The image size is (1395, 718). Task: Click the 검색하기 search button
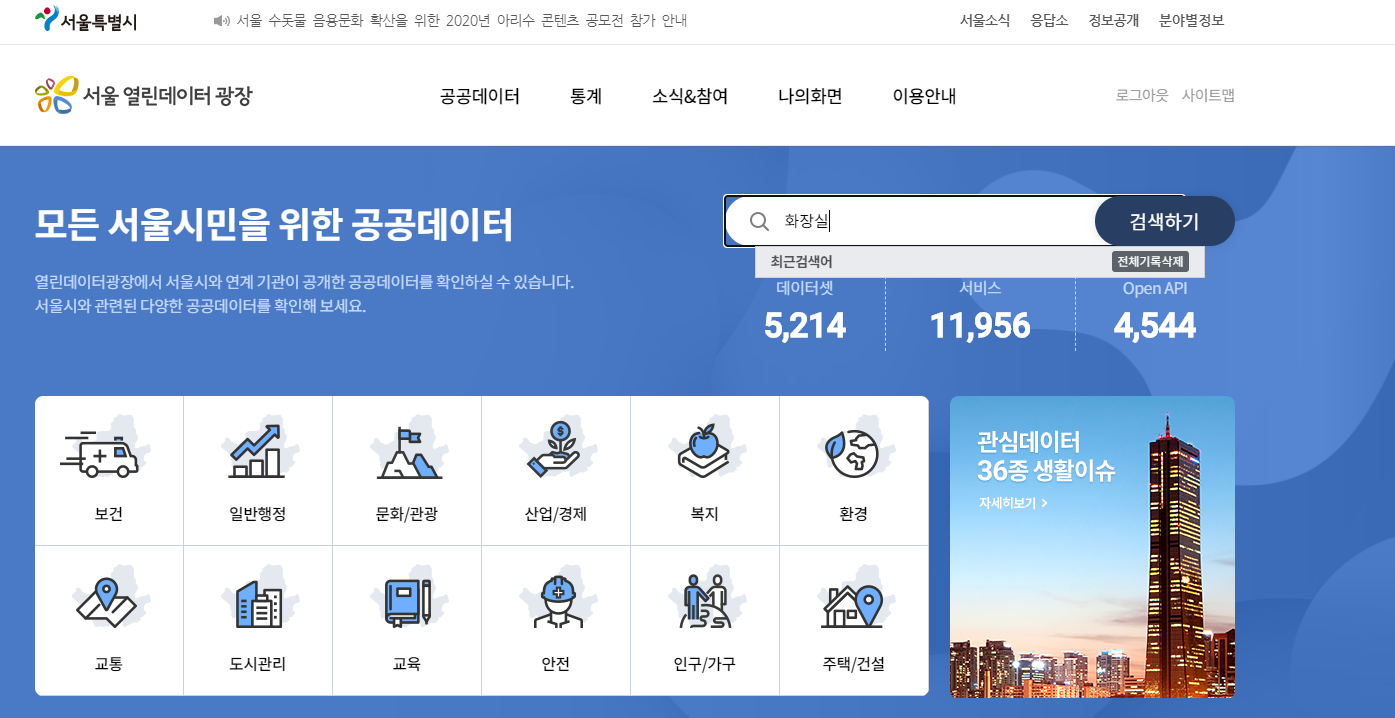point(1165,221)
